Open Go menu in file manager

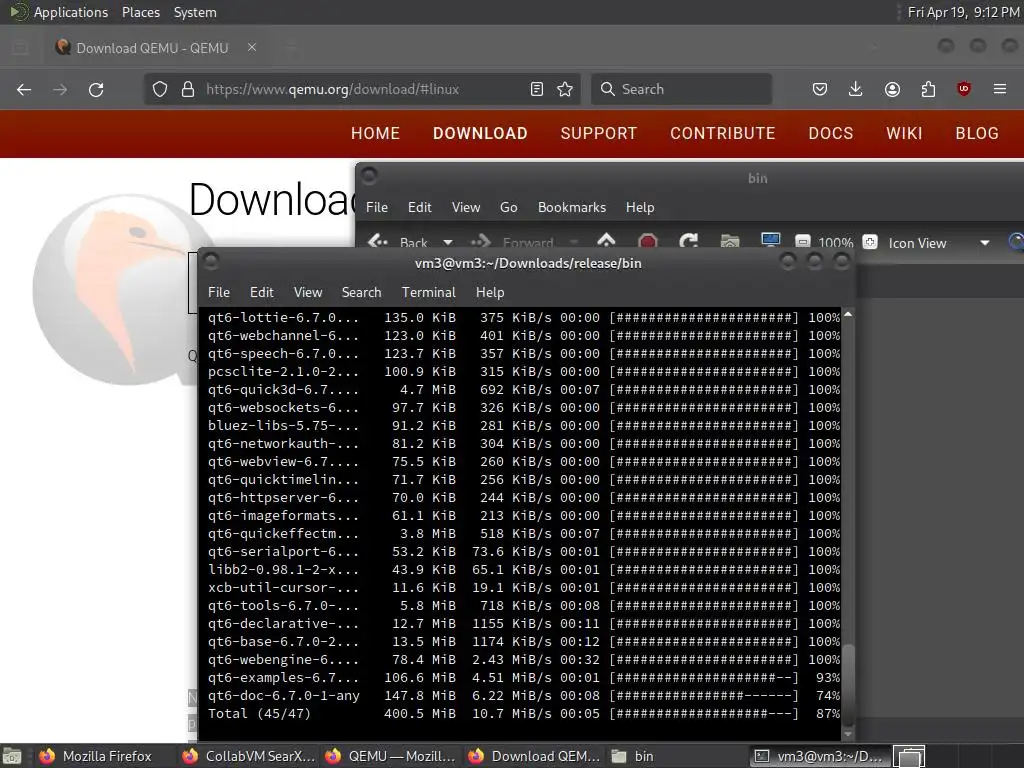coord(509,207)
